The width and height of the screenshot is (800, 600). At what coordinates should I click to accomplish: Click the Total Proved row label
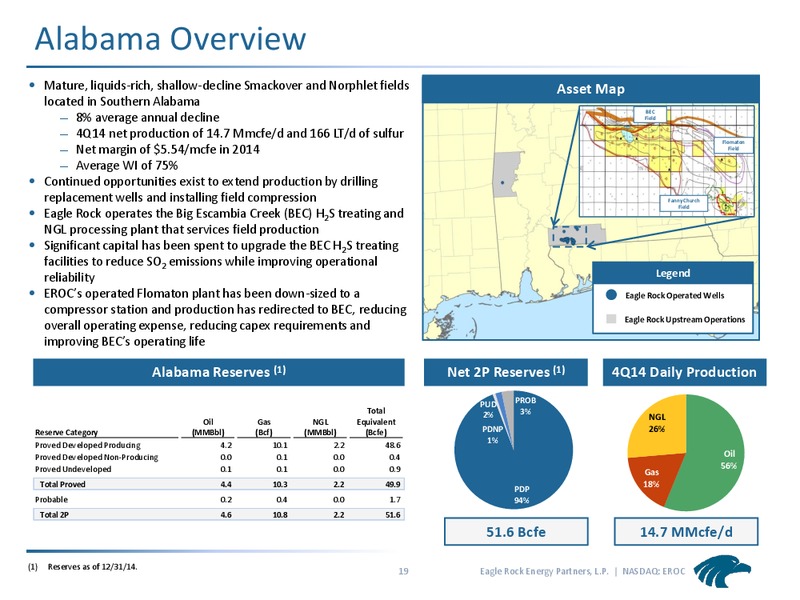pyautogui.click(x=62, y=484)
